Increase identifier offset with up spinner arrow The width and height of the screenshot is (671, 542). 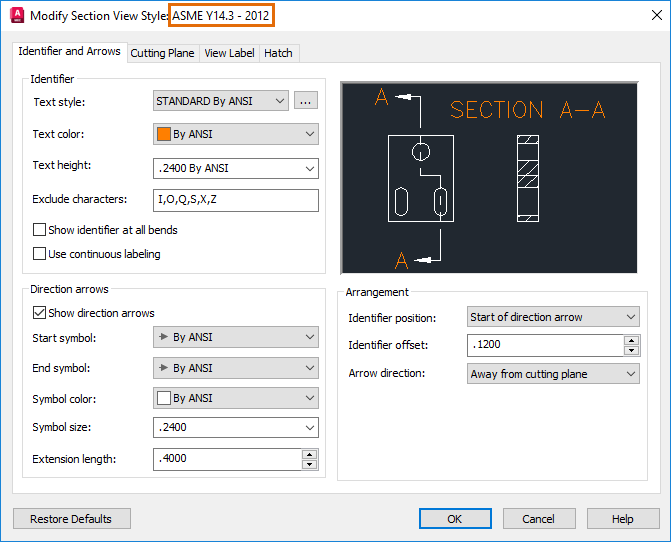[632, 341]
